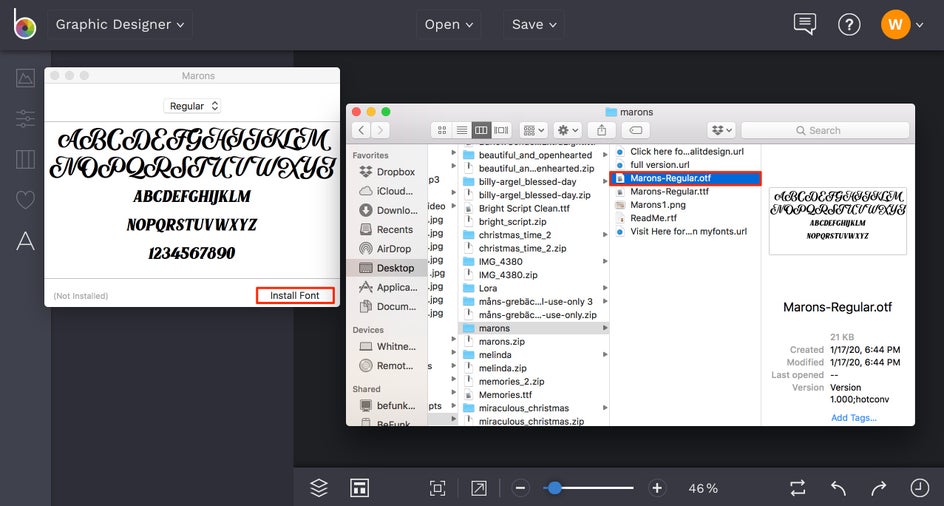Open the Layers panel icon
This screenshot has width=944, height=506.
point(318,488)
